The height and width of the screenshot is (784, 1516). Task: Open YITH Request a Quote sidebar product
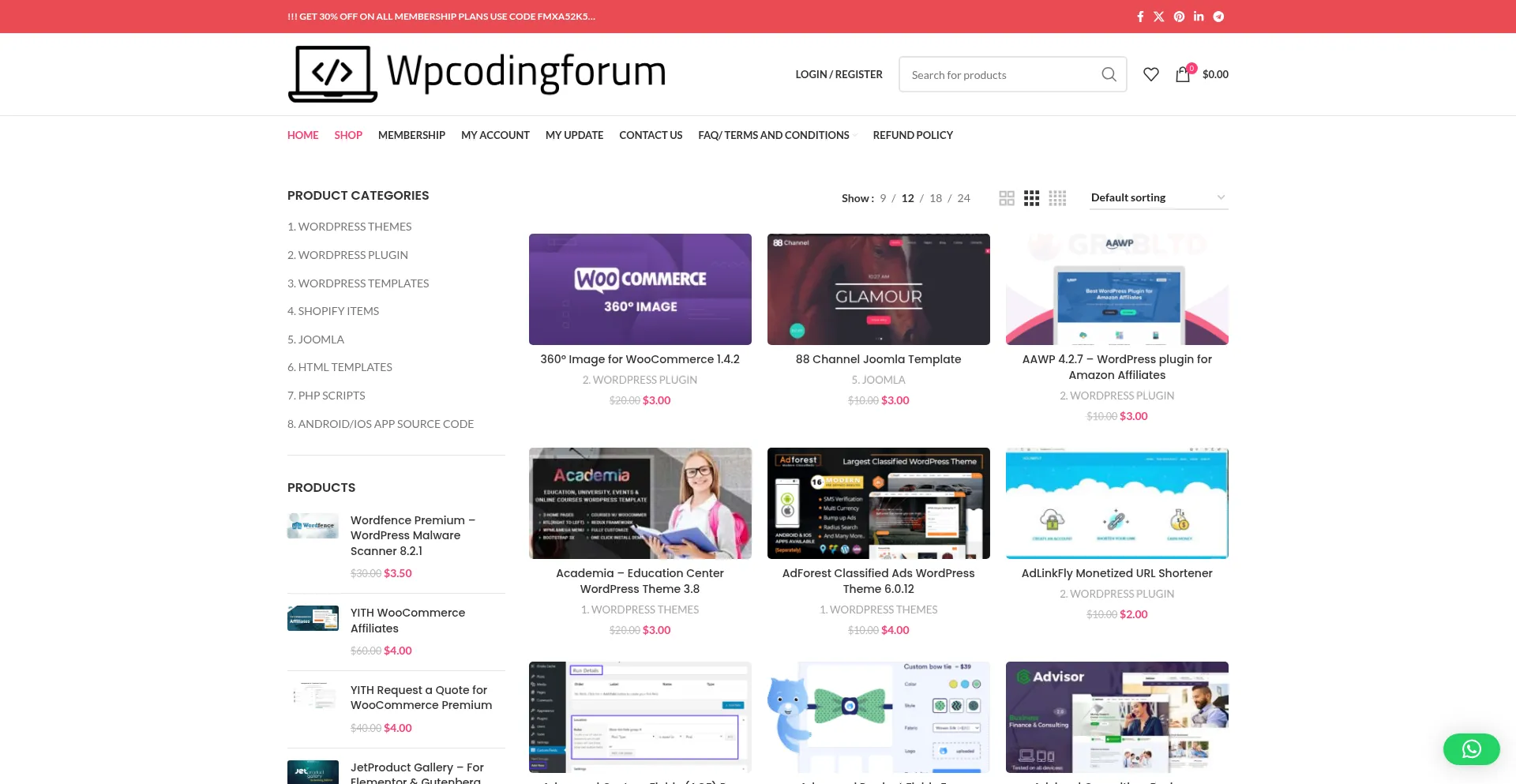pos(422,697)
